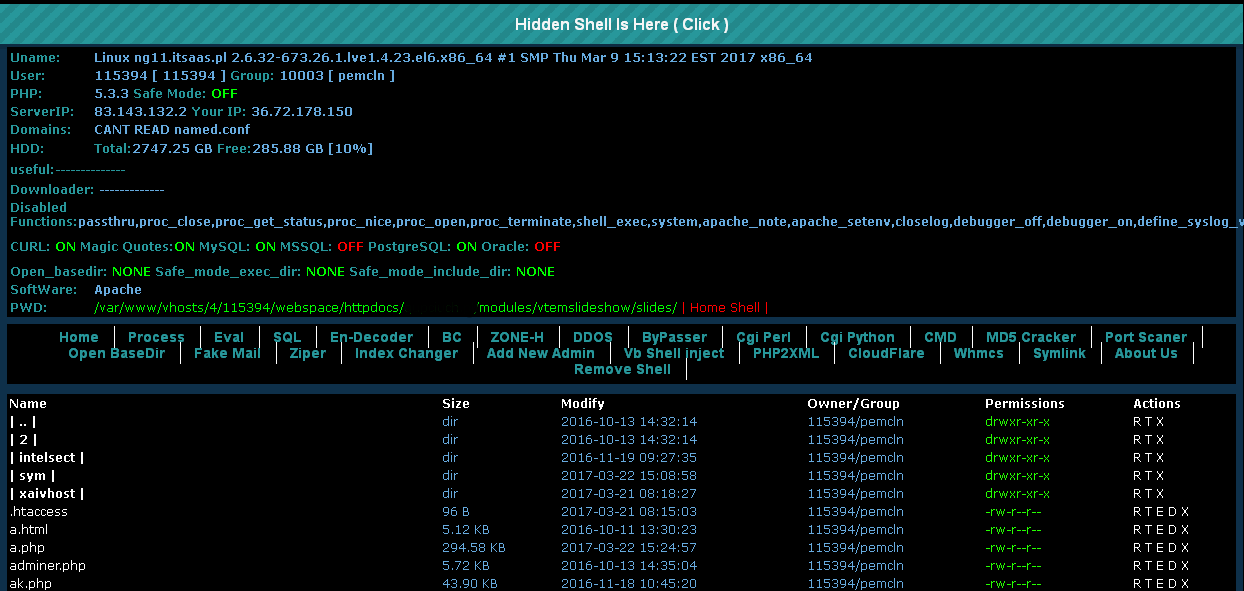Viewport: 1244px width, 591px height.
Task: Open the DDOS tool
Action: [x=592, y=337]
